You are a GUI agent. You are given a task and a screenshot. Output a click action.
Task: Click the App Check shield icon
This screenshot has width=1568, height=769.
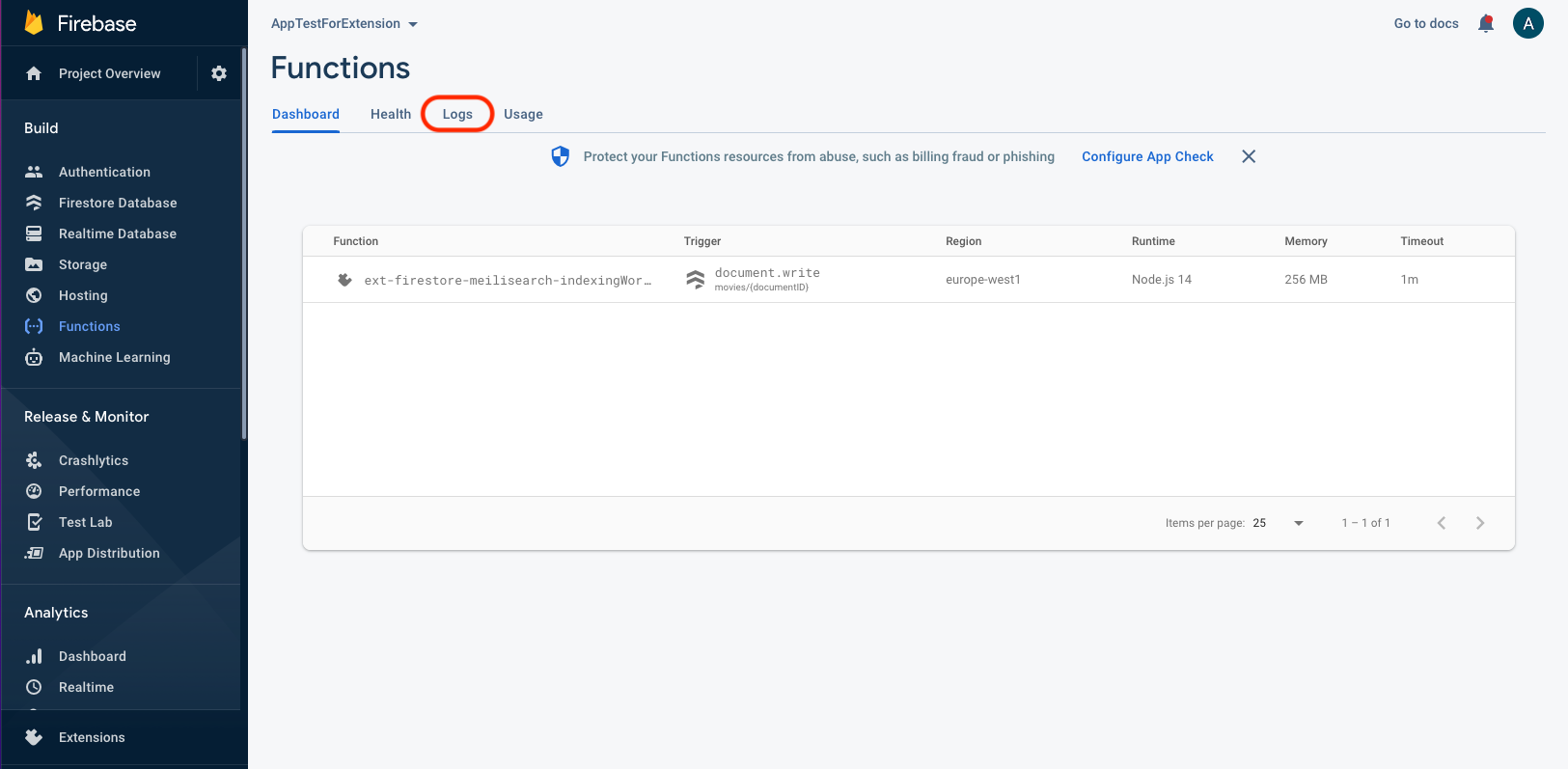560,156
